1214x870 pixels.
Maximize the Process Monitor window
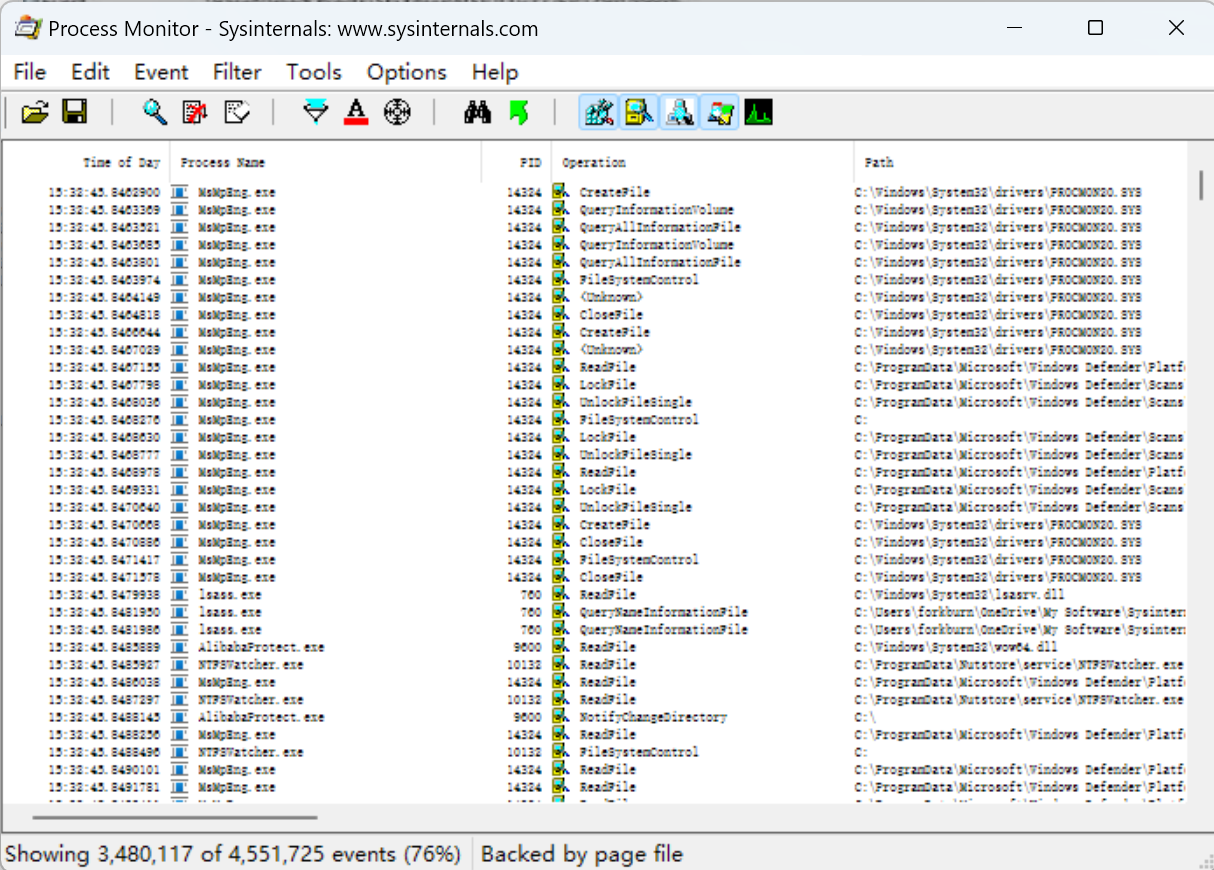point(1095,28)
